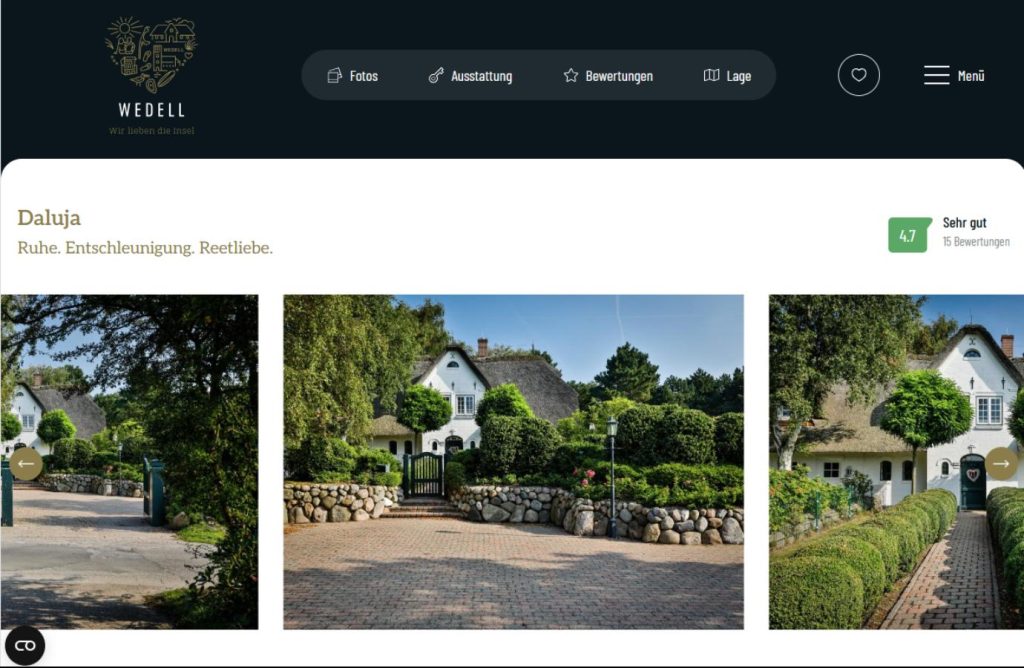1024x668 pixels.
Task: Click the Ausstattung key icon
Action: point(436,76)
